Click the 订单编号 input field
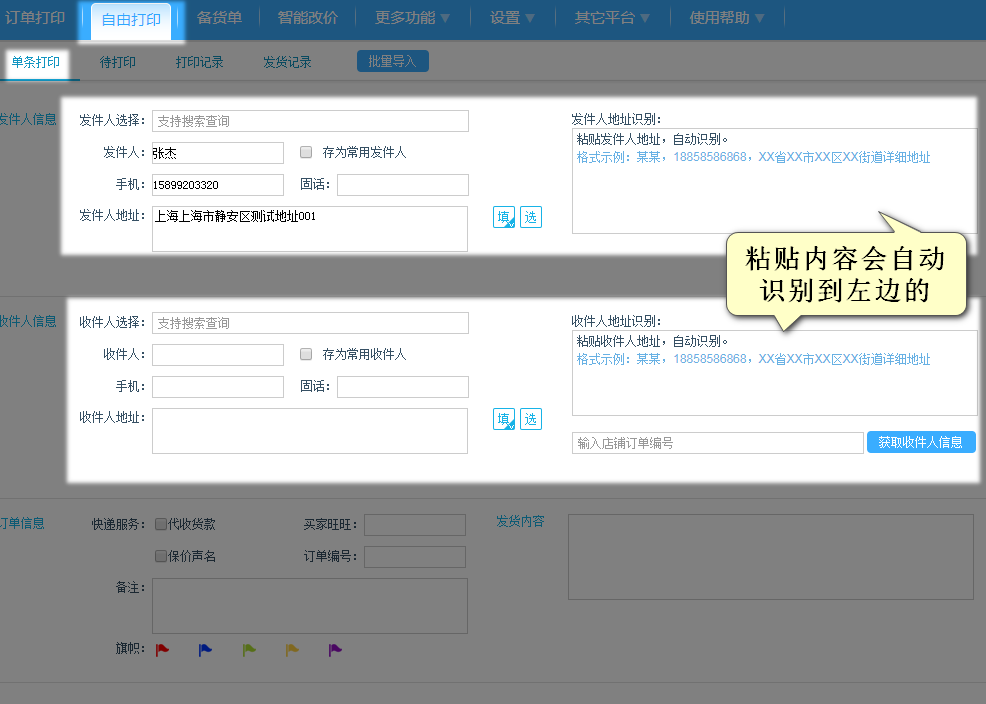The height and width of the screenshot is (704, 986). 415,557
